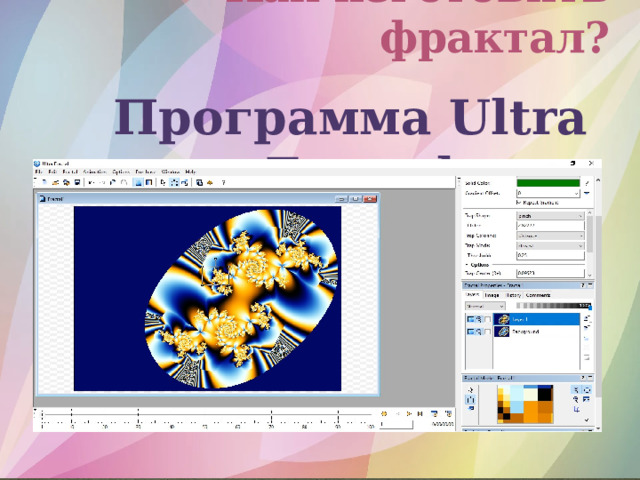This screenshot has height=480, width=640.
Task: Open the layer merge mode dropdown
Action: click(485, 306)
